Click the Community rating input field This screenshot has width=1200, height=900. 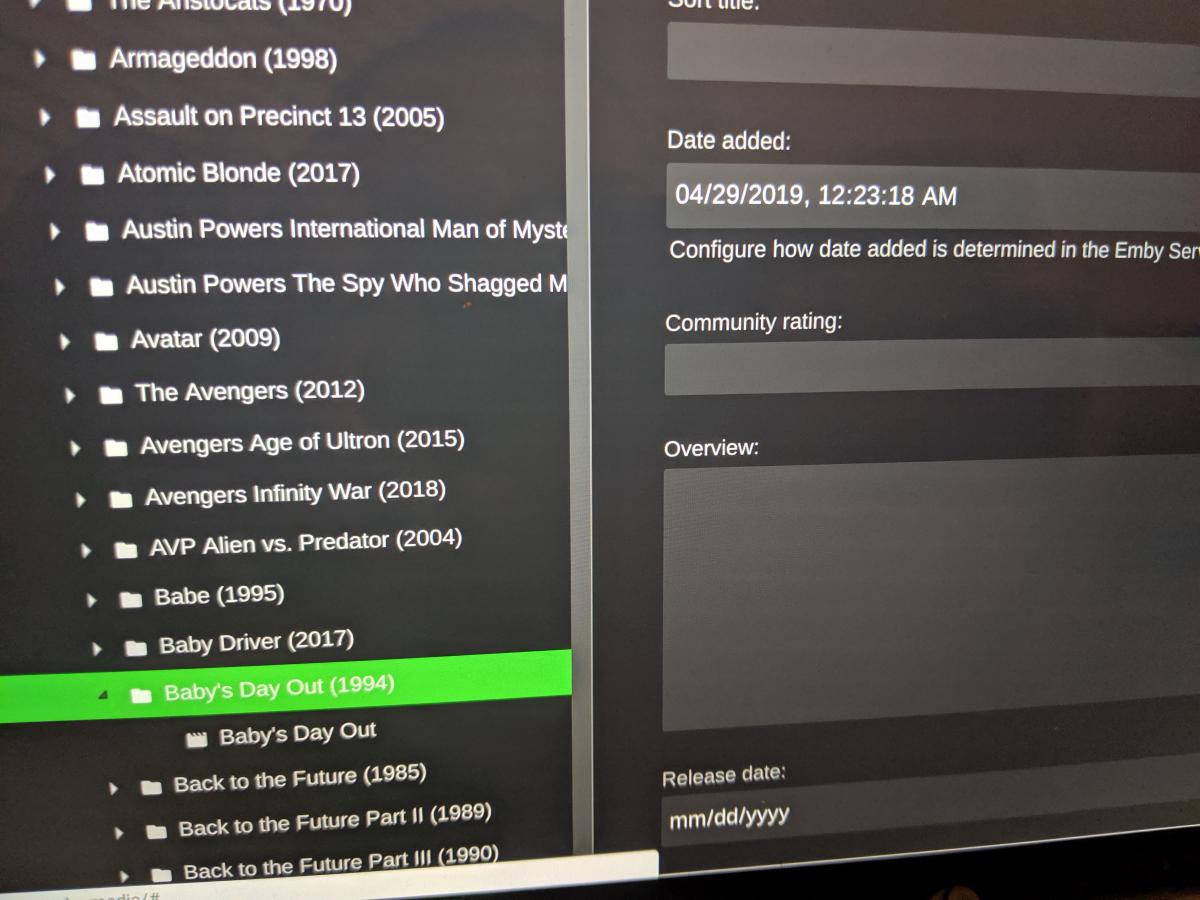pyautogui.click(x=932, y=366)
